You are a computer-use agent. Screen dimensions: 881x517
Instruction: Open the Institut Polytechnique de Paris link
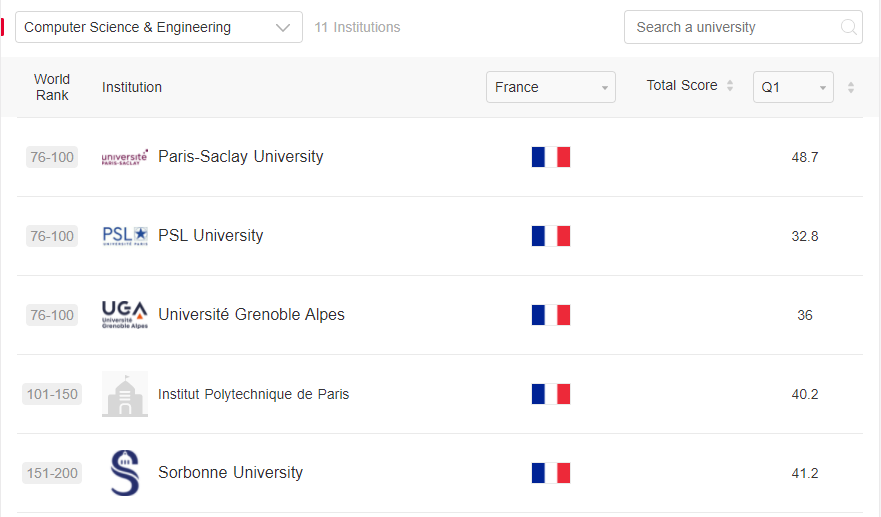click(x=253, y=394)
